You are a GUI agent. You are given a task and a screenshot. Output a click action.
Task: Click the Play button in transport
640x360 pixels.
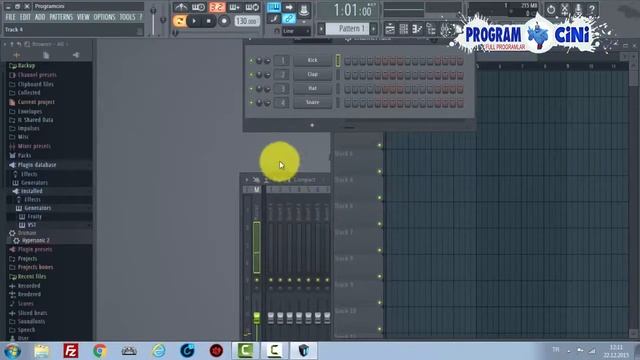[x=194, y=21]
